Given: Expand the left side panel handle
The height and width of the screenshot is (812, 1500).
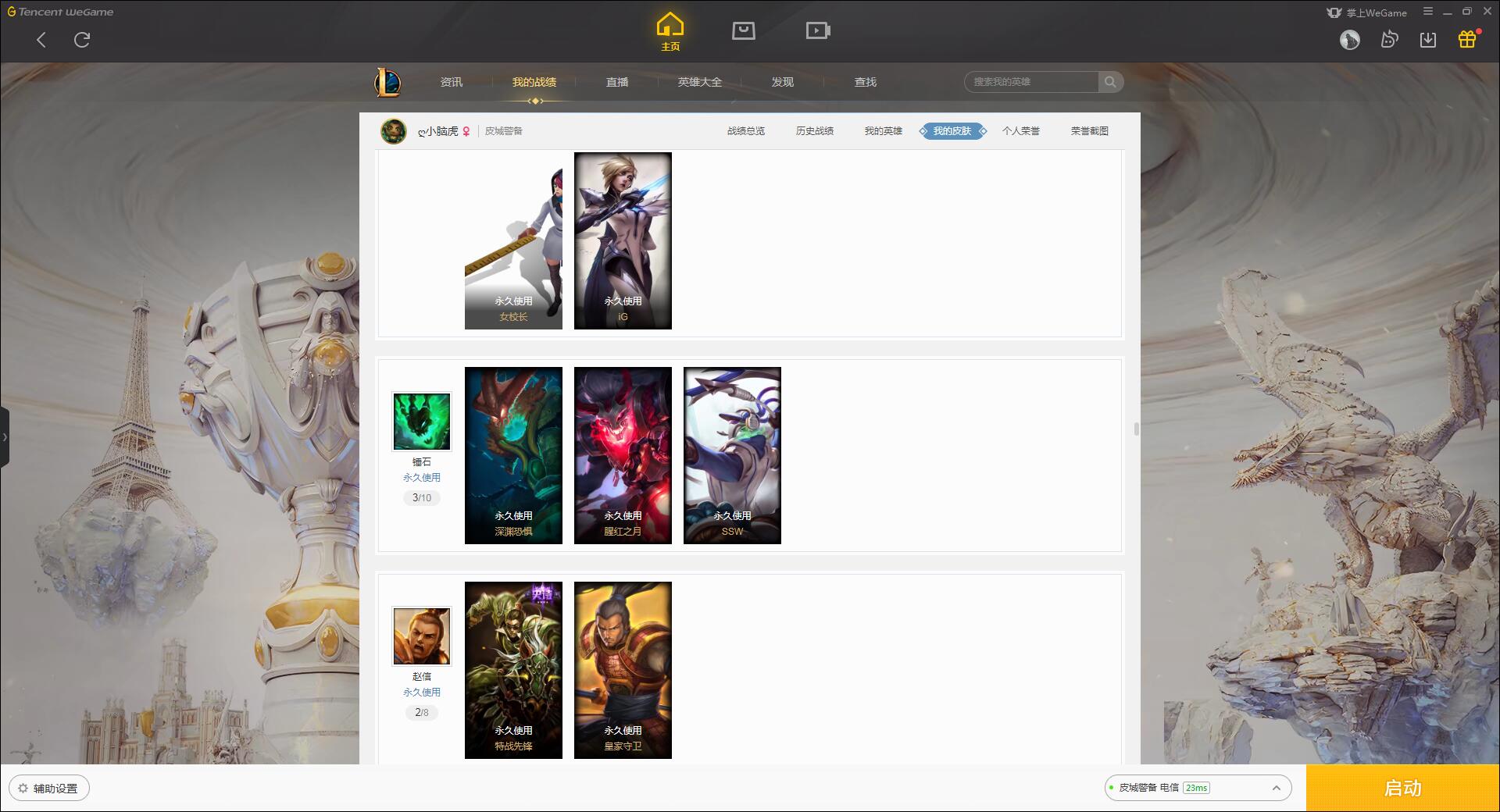Looking at the screenshot, I should pos(5,437).
